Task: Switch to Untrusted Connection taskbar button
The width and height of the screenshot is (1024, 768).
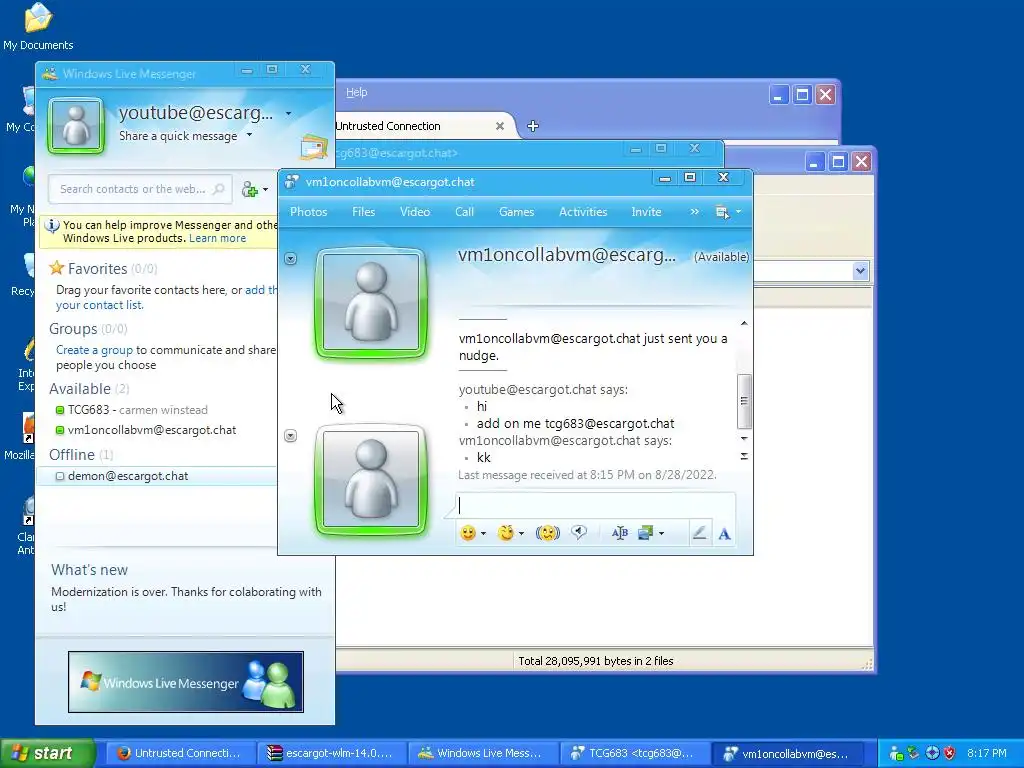Action: click(x=180, y=753)
